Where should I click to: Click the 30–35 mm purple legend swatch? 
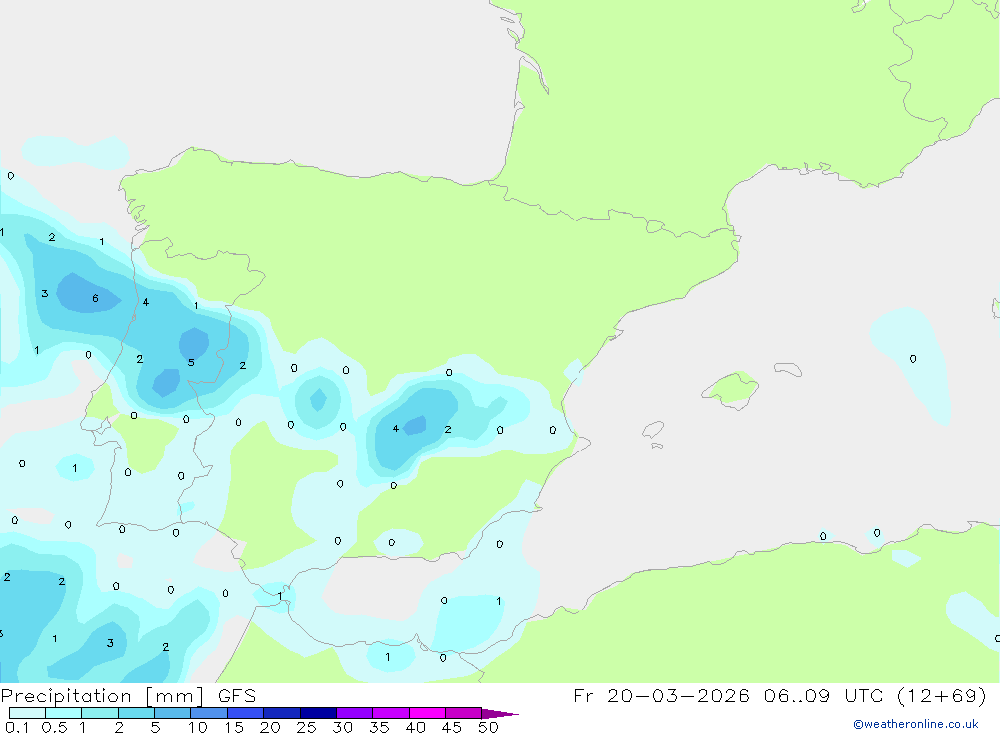(x=355, y=713)
